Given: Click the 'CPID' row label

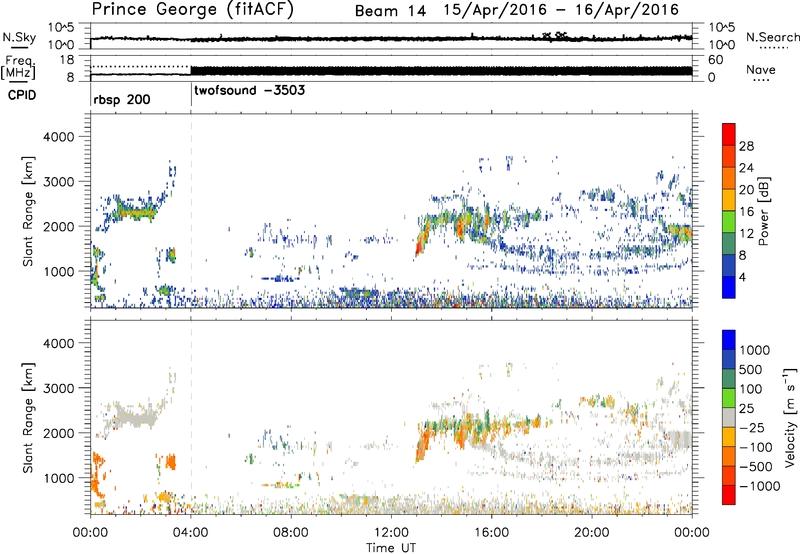Looking at the screenshot, I should 22,95.
